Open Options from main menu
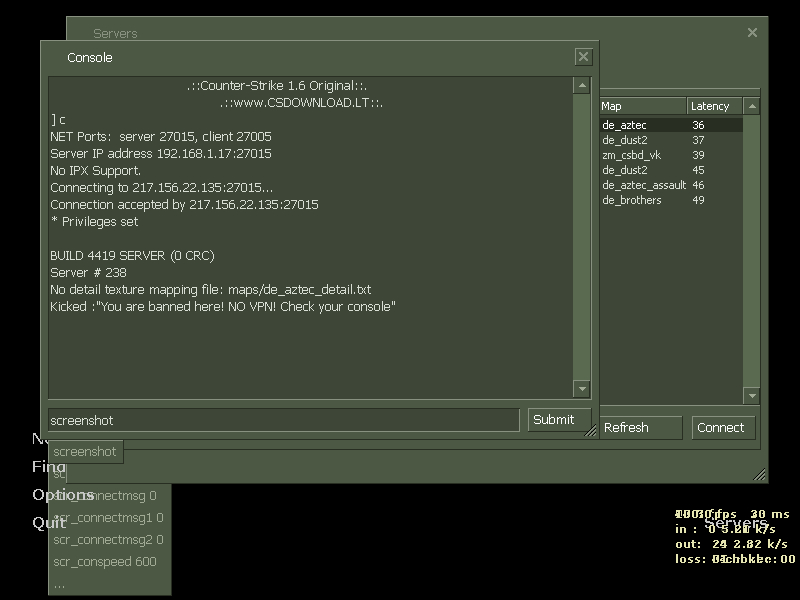This screenshot has width=800, height=600. [x=63, y=495]
